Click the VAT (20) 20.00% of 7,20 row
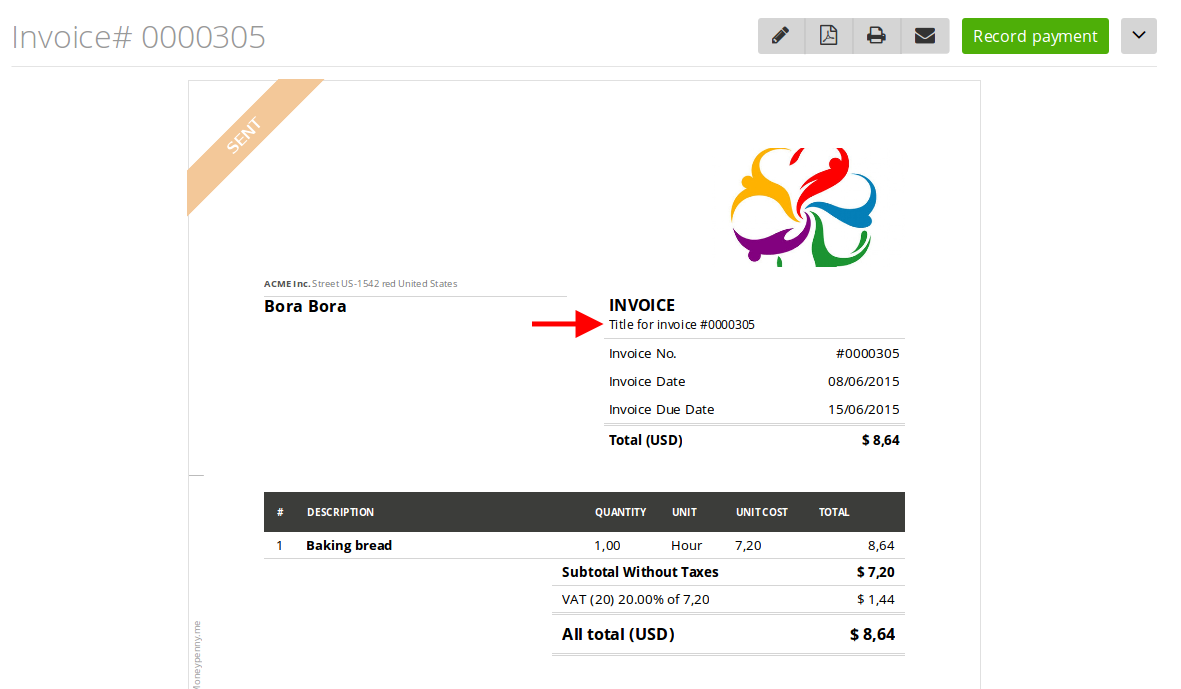Screen dimensions: 1181x689 point(728,599)
